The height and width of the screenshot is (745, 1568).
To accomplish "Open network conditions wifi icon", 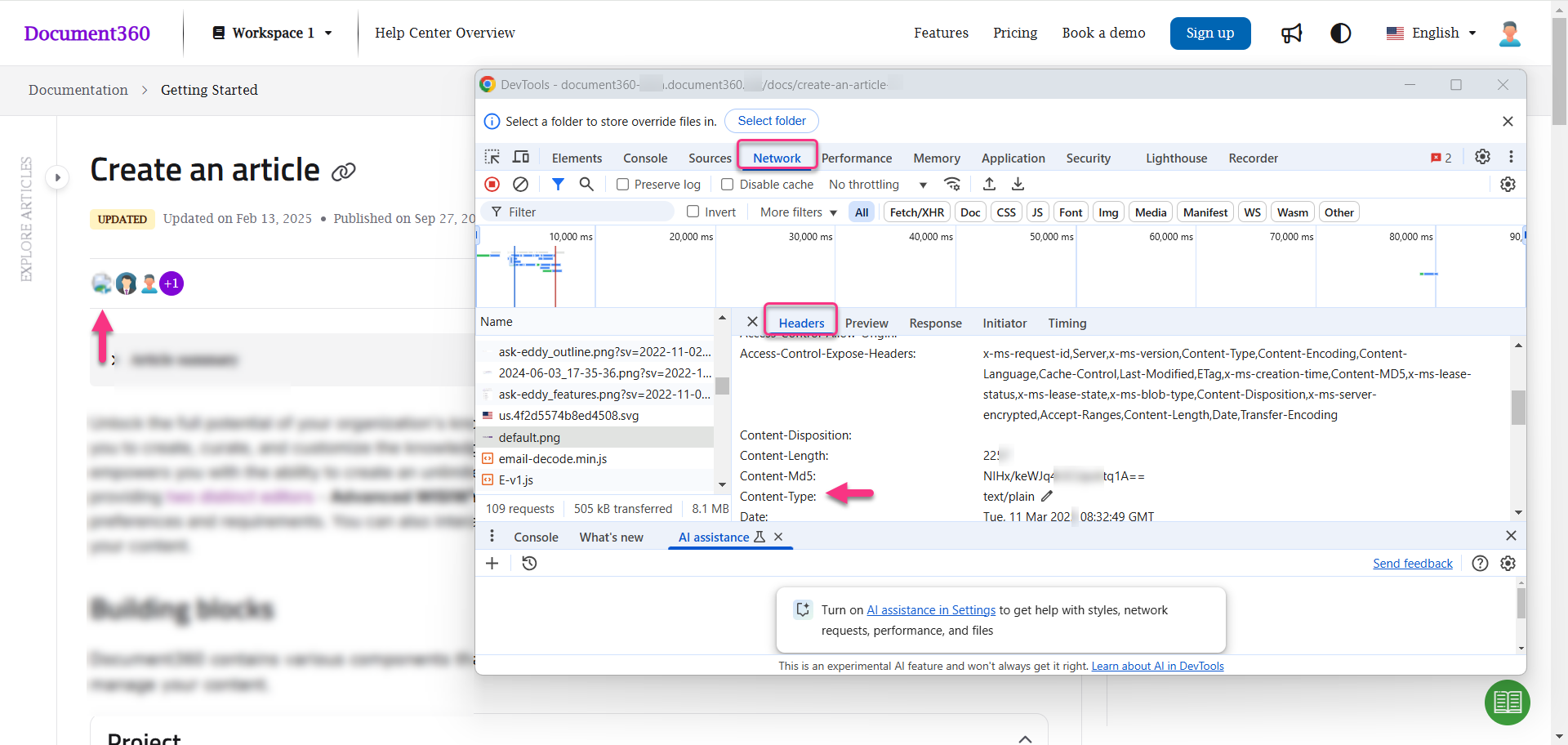I will click(952, 184).
